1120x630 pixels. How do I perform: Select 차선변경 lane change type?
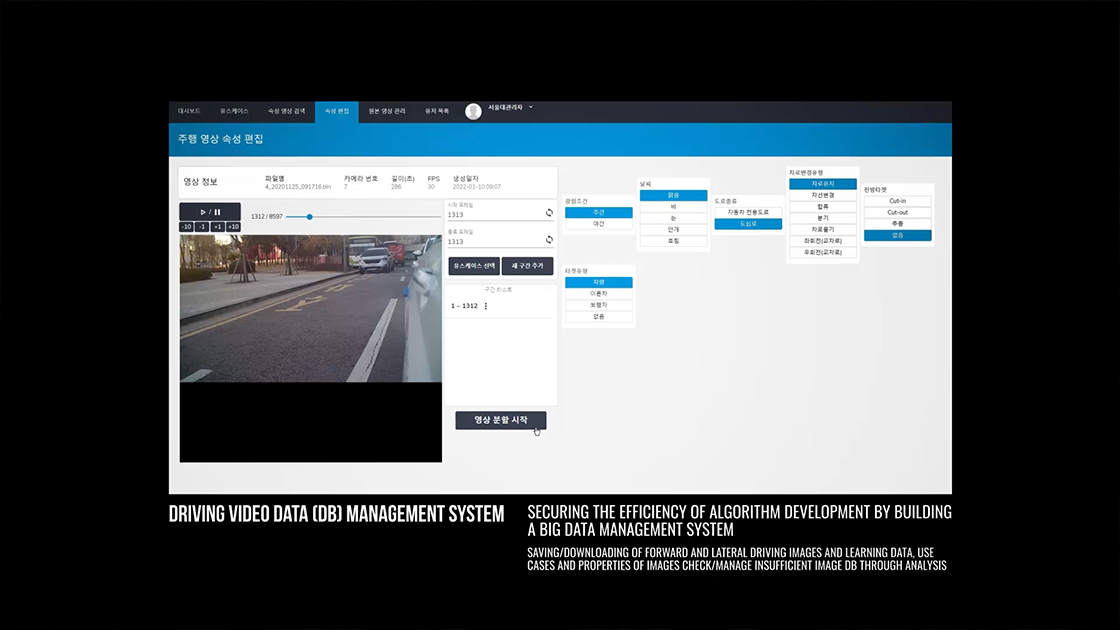(823, 195)
